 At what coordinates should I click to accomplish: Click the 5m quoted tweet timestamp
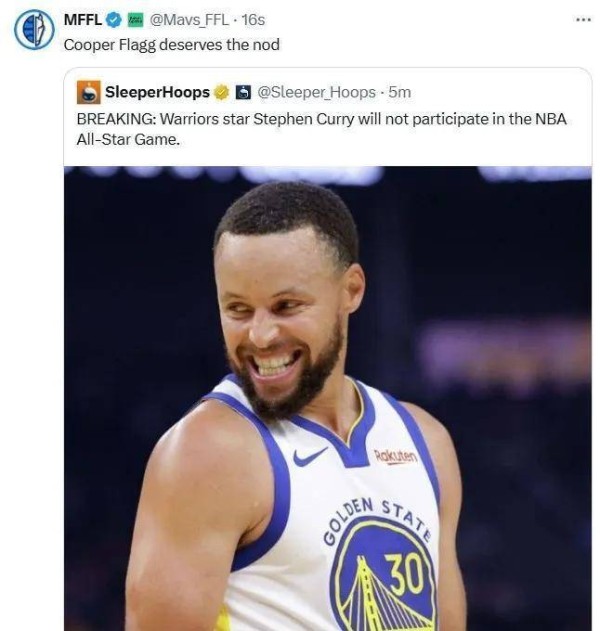tap(400, 92)
